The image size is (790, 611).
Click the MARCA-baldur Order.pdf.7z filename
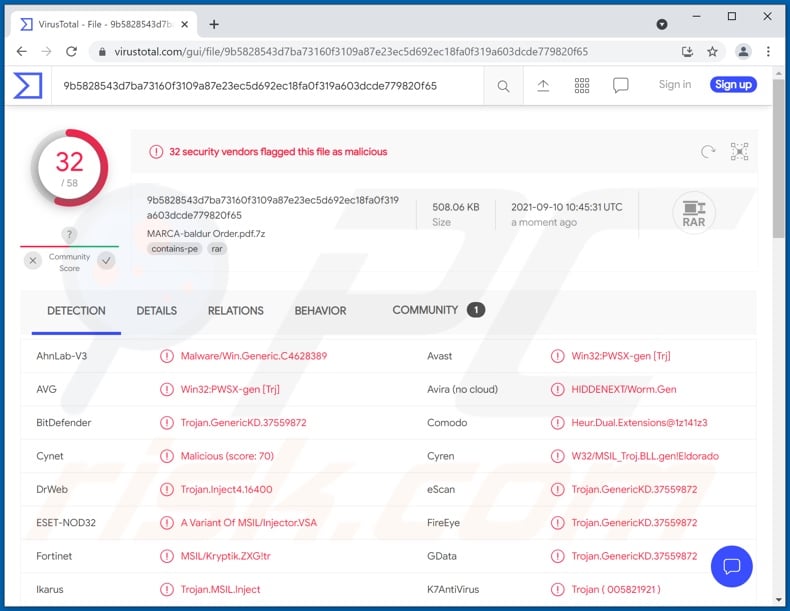pos(206,234)
